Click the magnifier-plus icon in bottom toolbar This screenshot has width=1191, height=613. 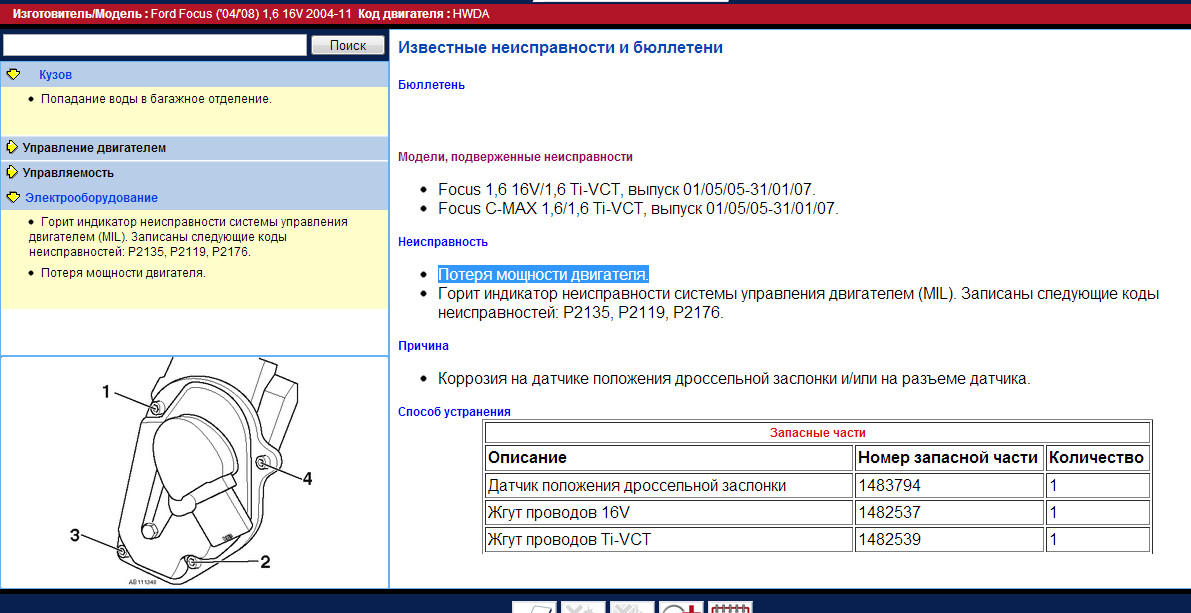[x=681, y=608]
